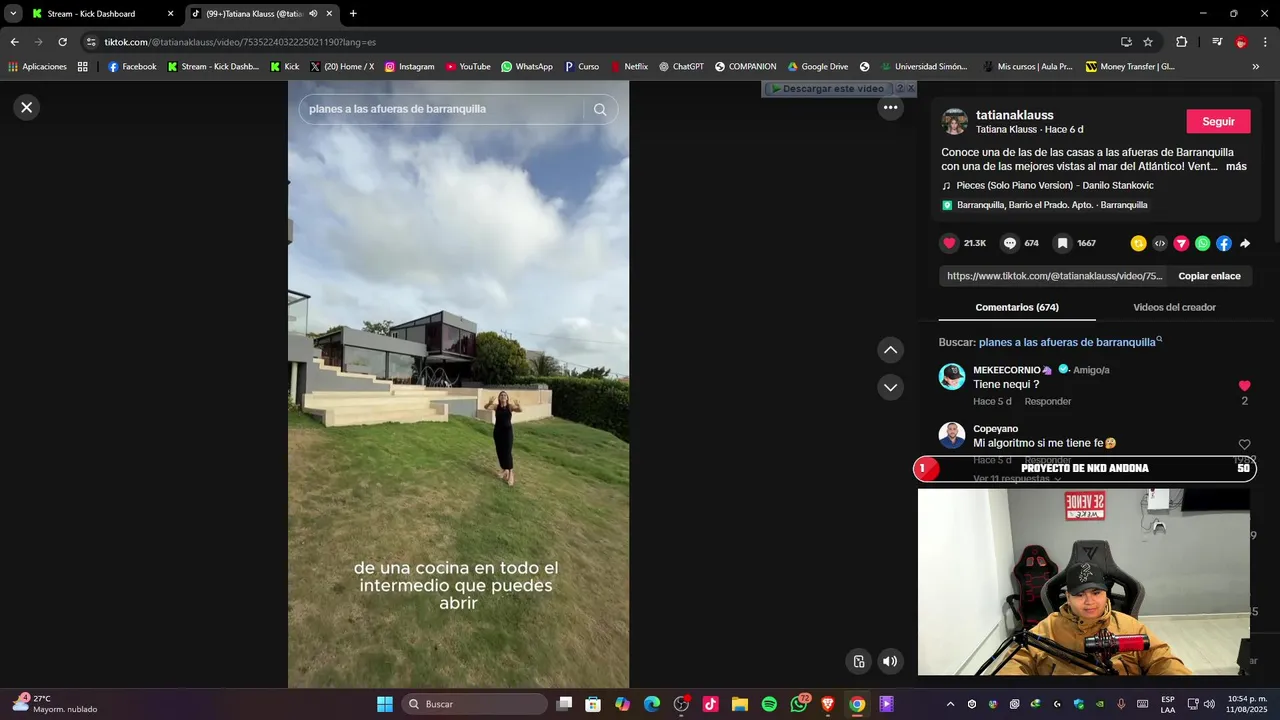Click the search magnifier in video search box
Image resolution: width=1280 pixels, height=720 pixels.
pyautogui.click(x=600, y=110)
